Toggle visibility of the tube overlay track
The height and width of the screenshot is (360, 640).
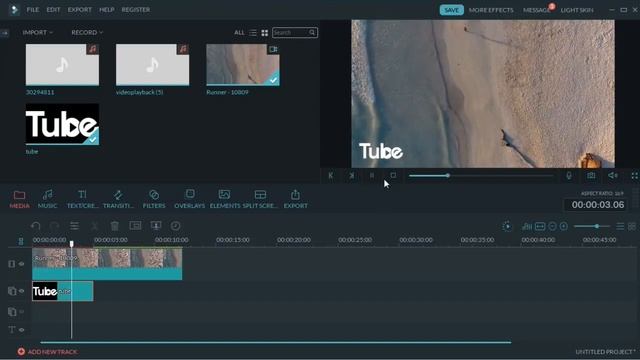point(22,291)
